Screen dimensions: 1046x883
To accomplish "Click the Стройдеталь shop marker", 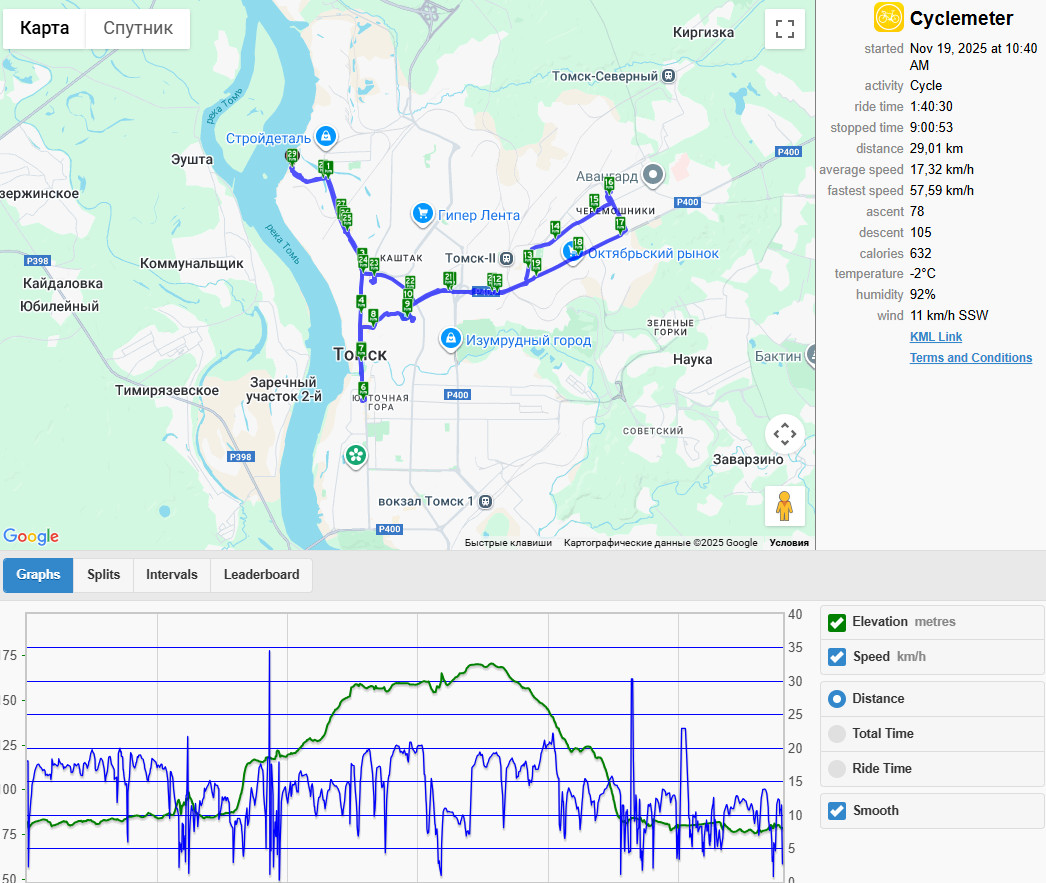I will (326, 137).
